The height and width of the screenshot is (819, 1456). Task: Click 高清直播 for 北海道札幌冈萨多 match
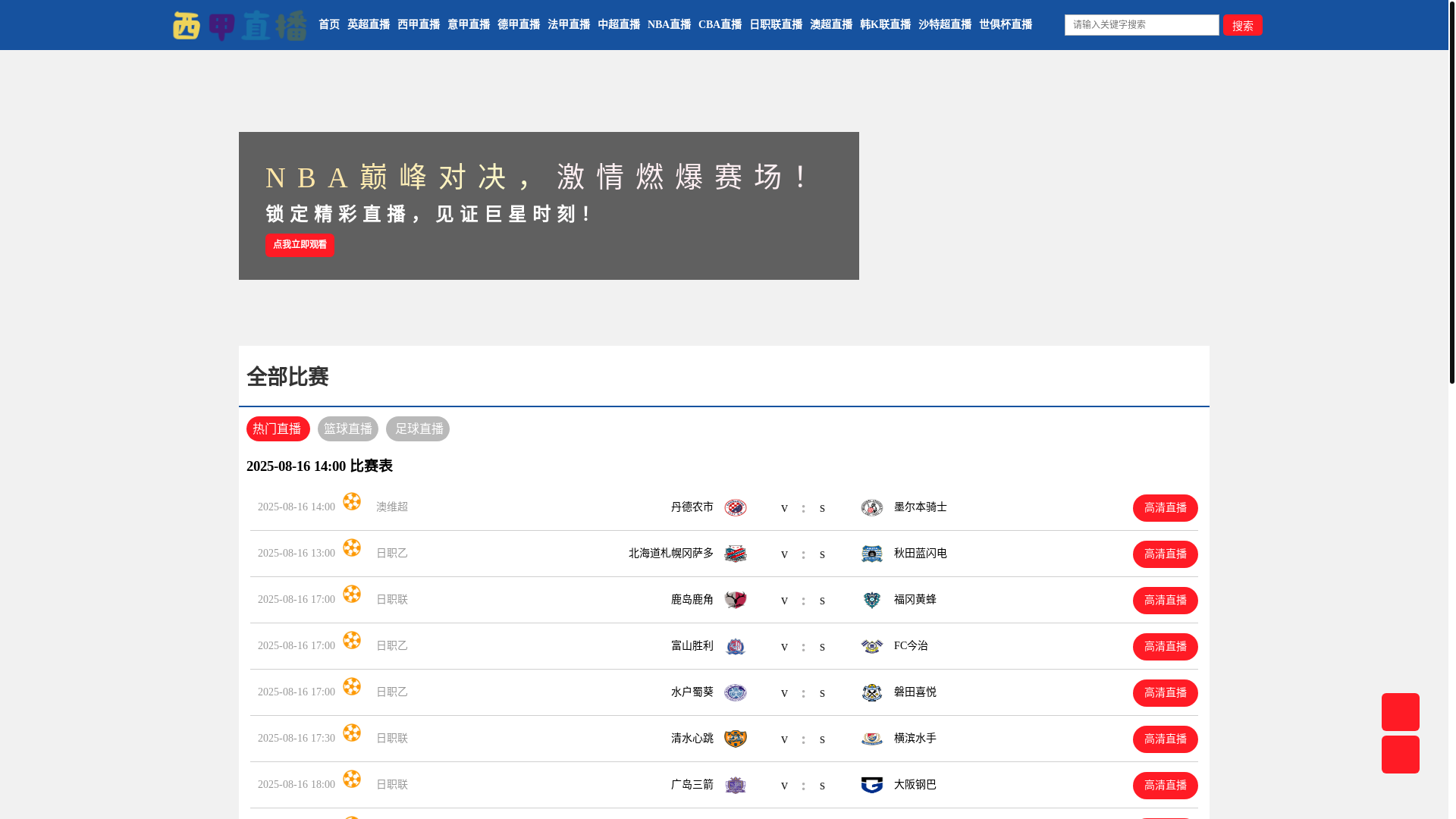[x=1166, y=554]
